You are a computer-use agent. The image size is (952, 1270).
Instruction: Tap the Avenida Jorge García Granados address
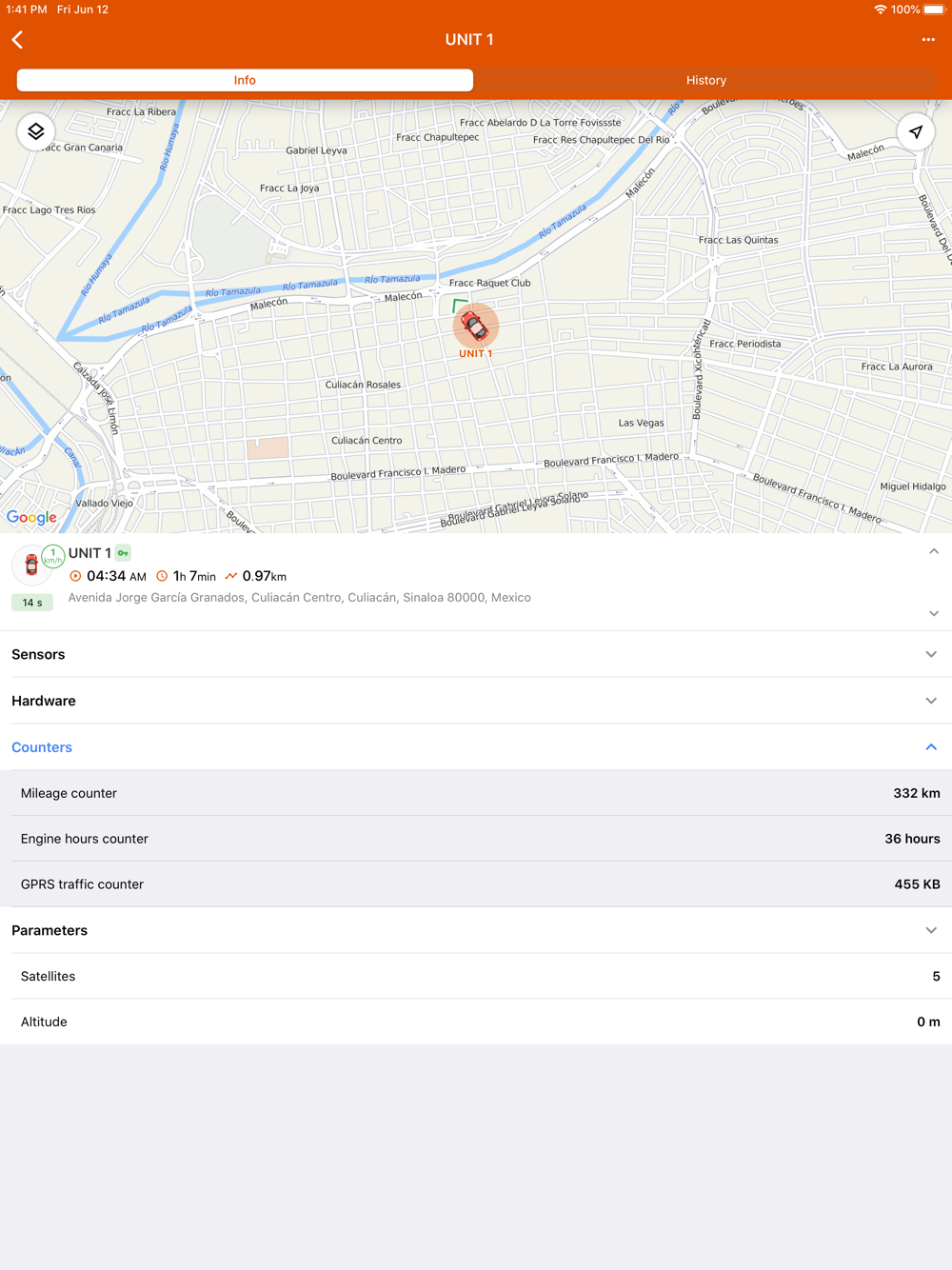tap(300, 598)
